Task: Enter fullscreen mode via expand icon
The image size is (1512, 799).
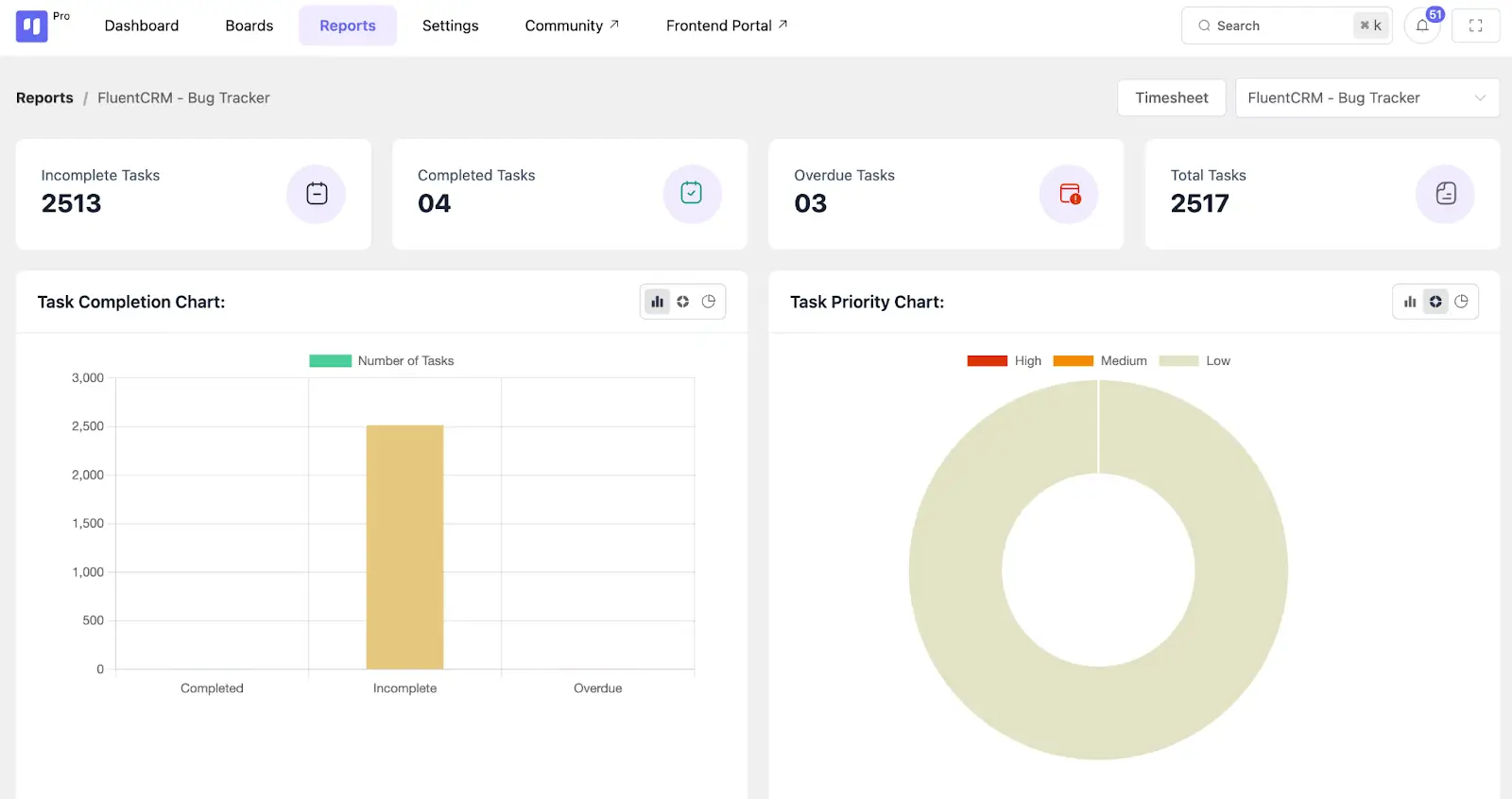Action: coord(1475,26)
